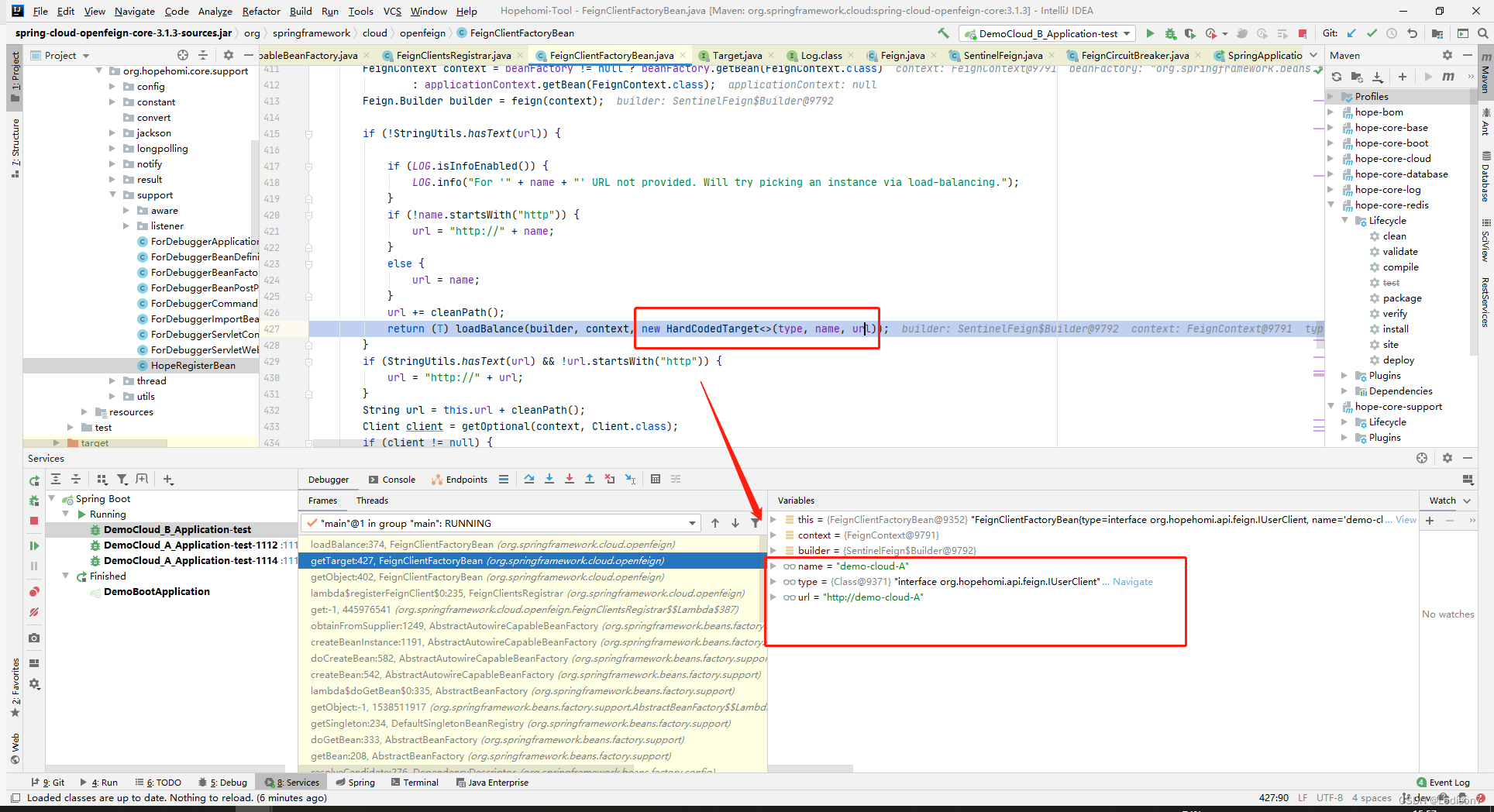Click Force Step Into red arrow icon
This screenshot has width=1494, height=812.
tap(570, 479)
